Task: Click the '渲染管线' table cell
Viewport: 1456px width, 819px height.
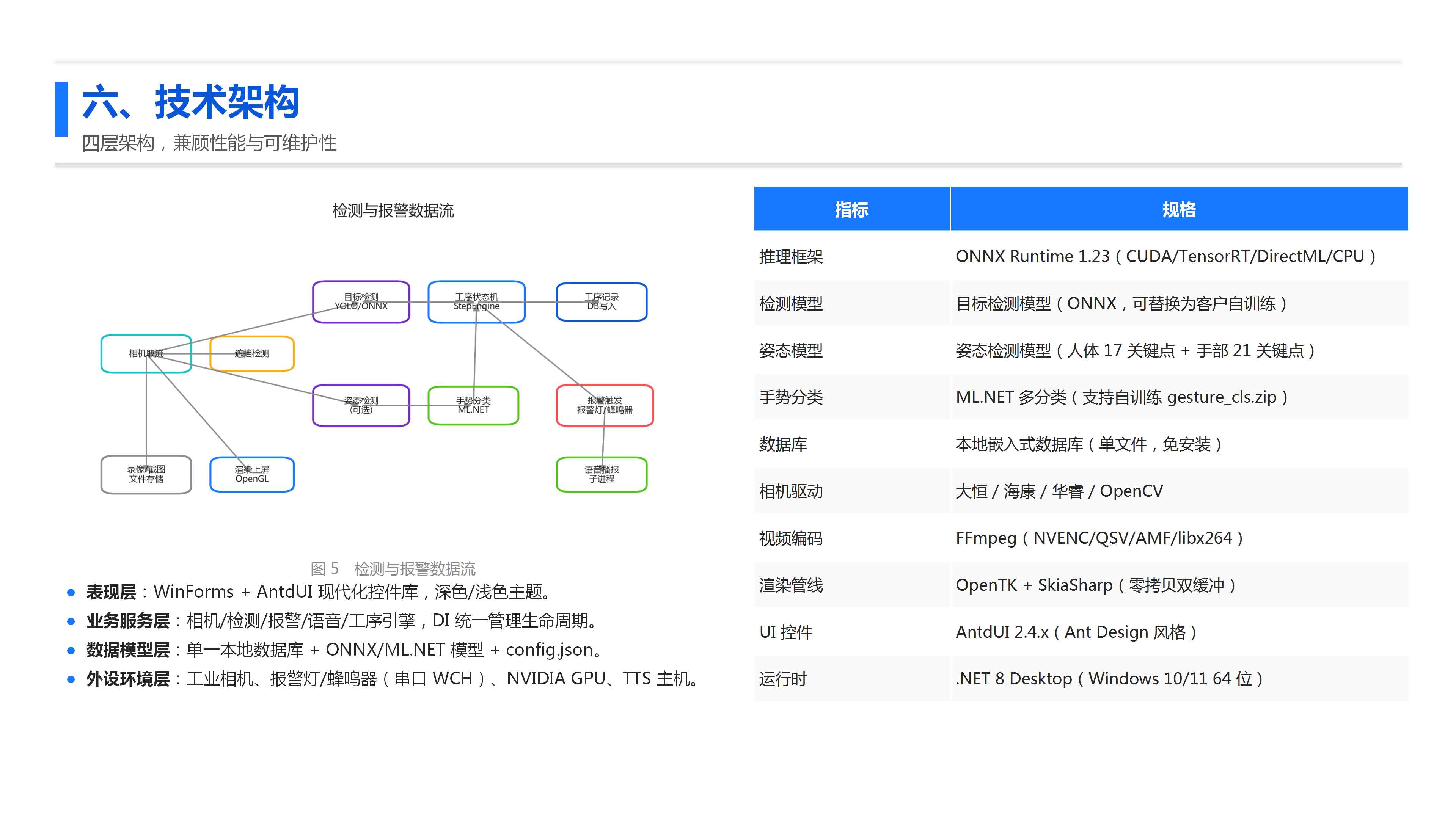Action: point(852,585)
